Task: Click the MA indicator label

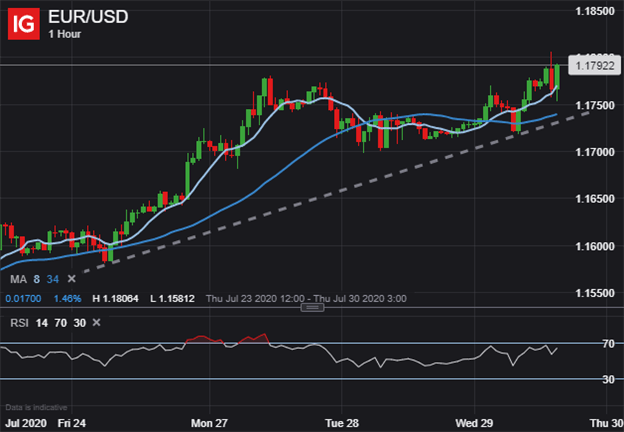Action: point(18,279)
